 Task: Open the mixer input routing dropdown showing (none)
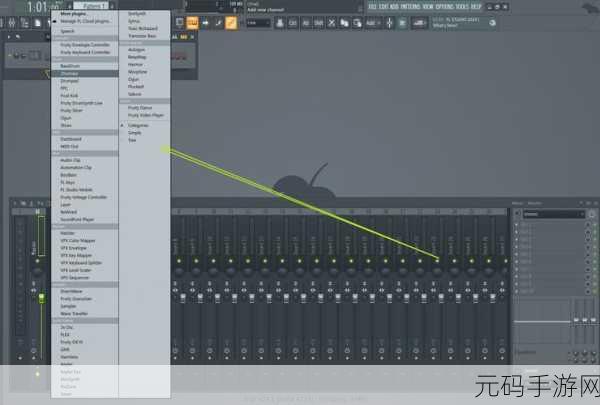click(553, 214)
